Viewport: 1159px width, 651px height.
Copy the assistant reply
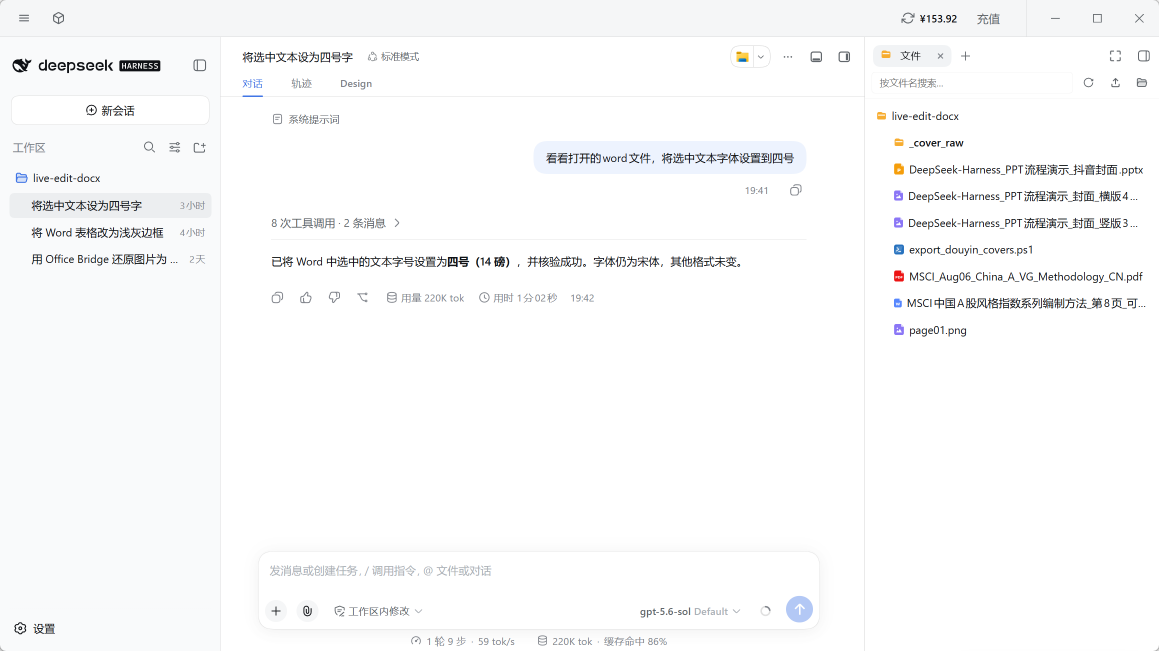pos(277,298)
